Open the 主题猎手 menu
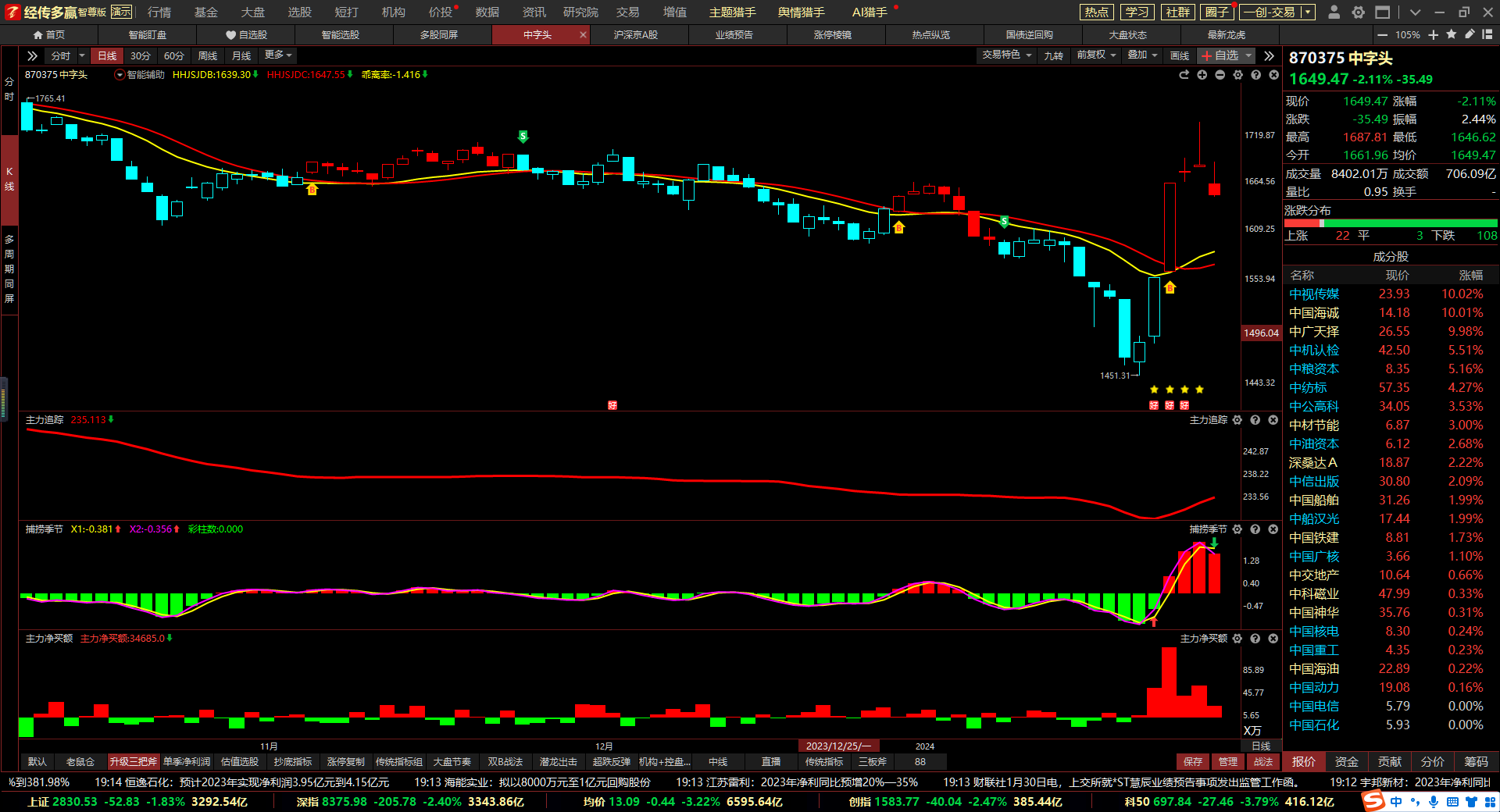Image resolution: width=1500 pixels, height=812 pixels. pos(733,12)
